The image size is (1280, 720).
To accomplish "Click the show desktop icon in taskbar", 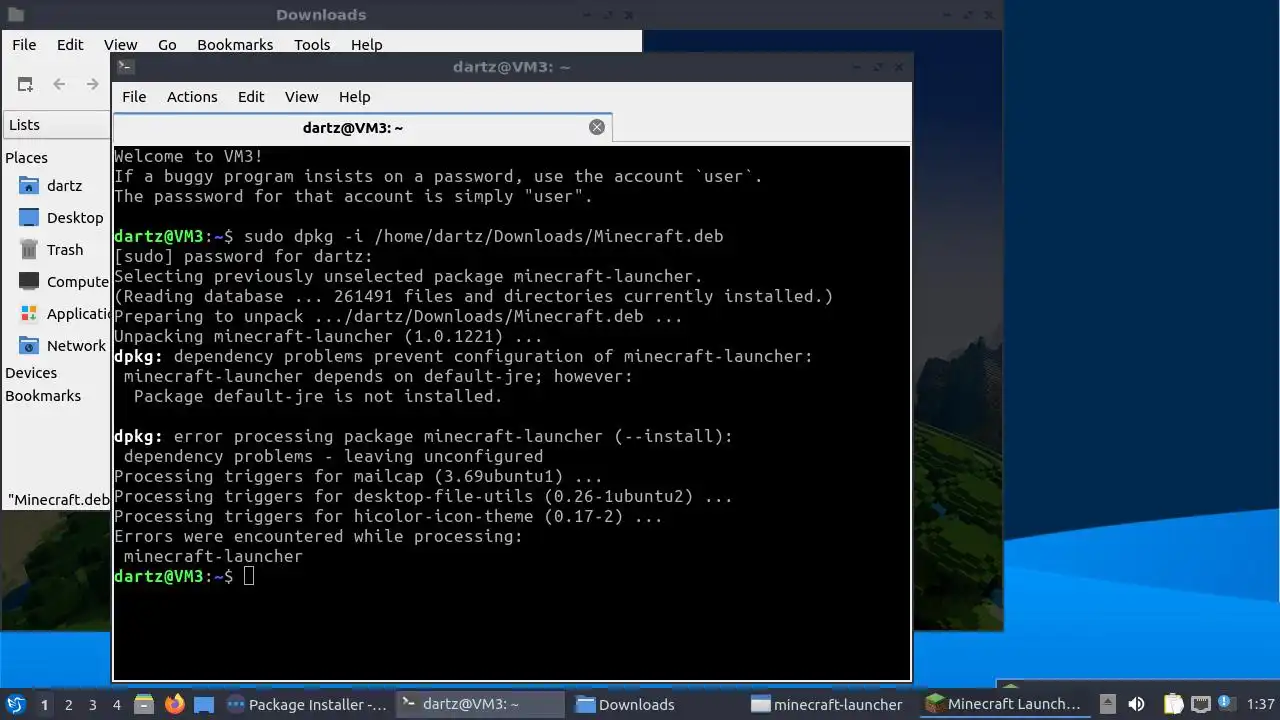I will click(x=204, y=704).
